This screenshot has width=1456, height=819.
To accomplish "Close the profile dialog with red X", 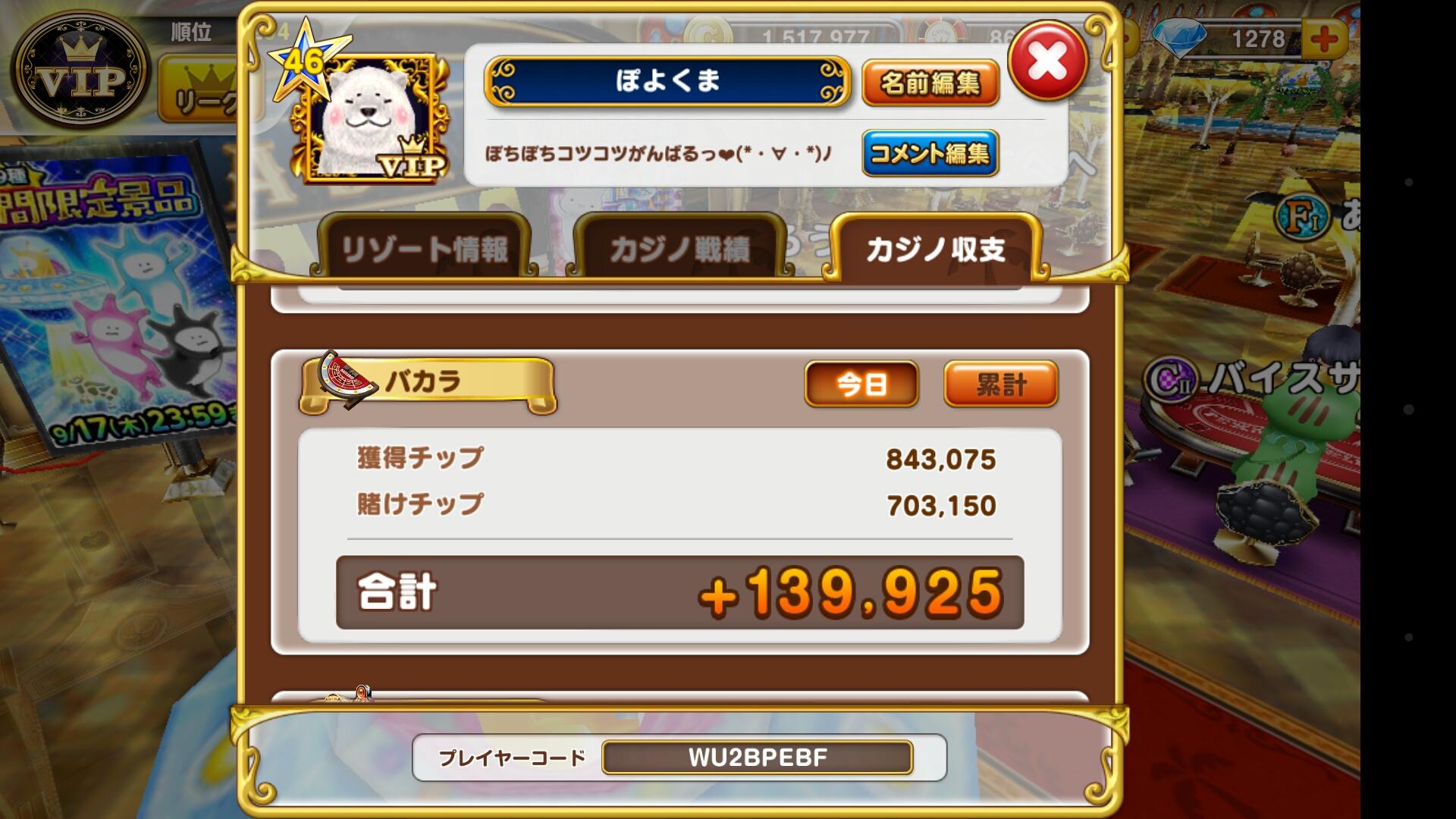I will (1048, 61).
